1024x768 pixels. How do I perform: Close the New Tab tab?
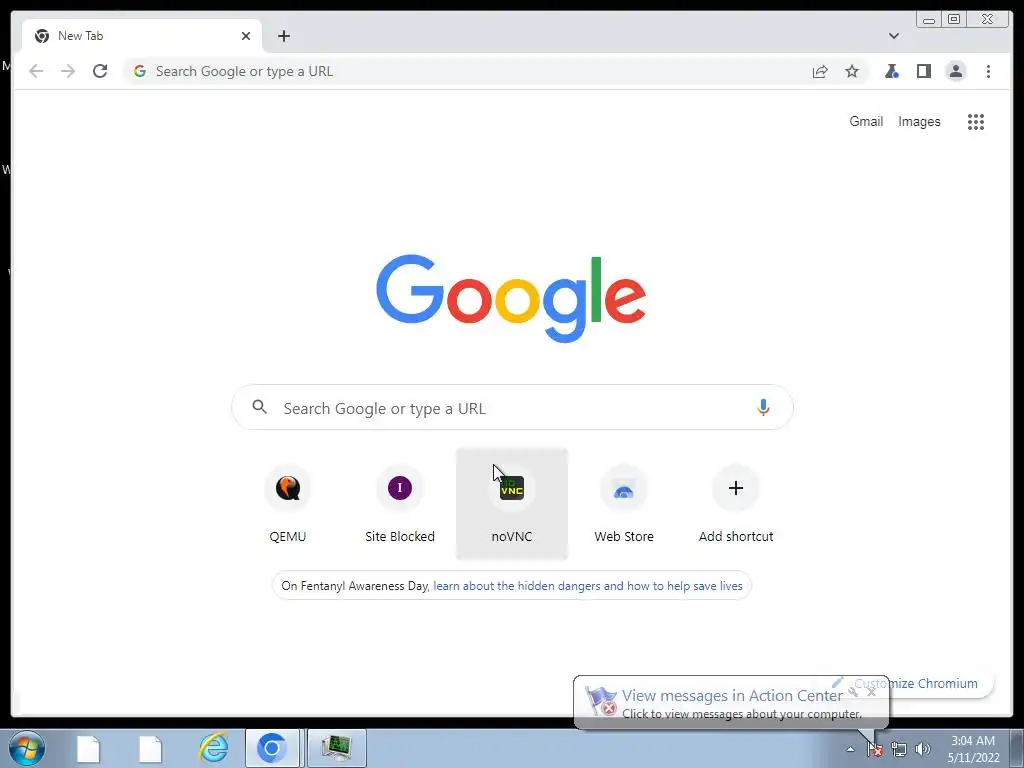(246, 36)
